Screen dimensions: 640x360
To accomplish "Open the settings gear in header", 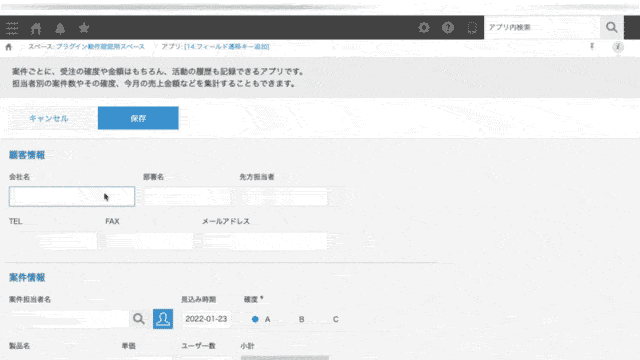I will (x=424, y=27).
